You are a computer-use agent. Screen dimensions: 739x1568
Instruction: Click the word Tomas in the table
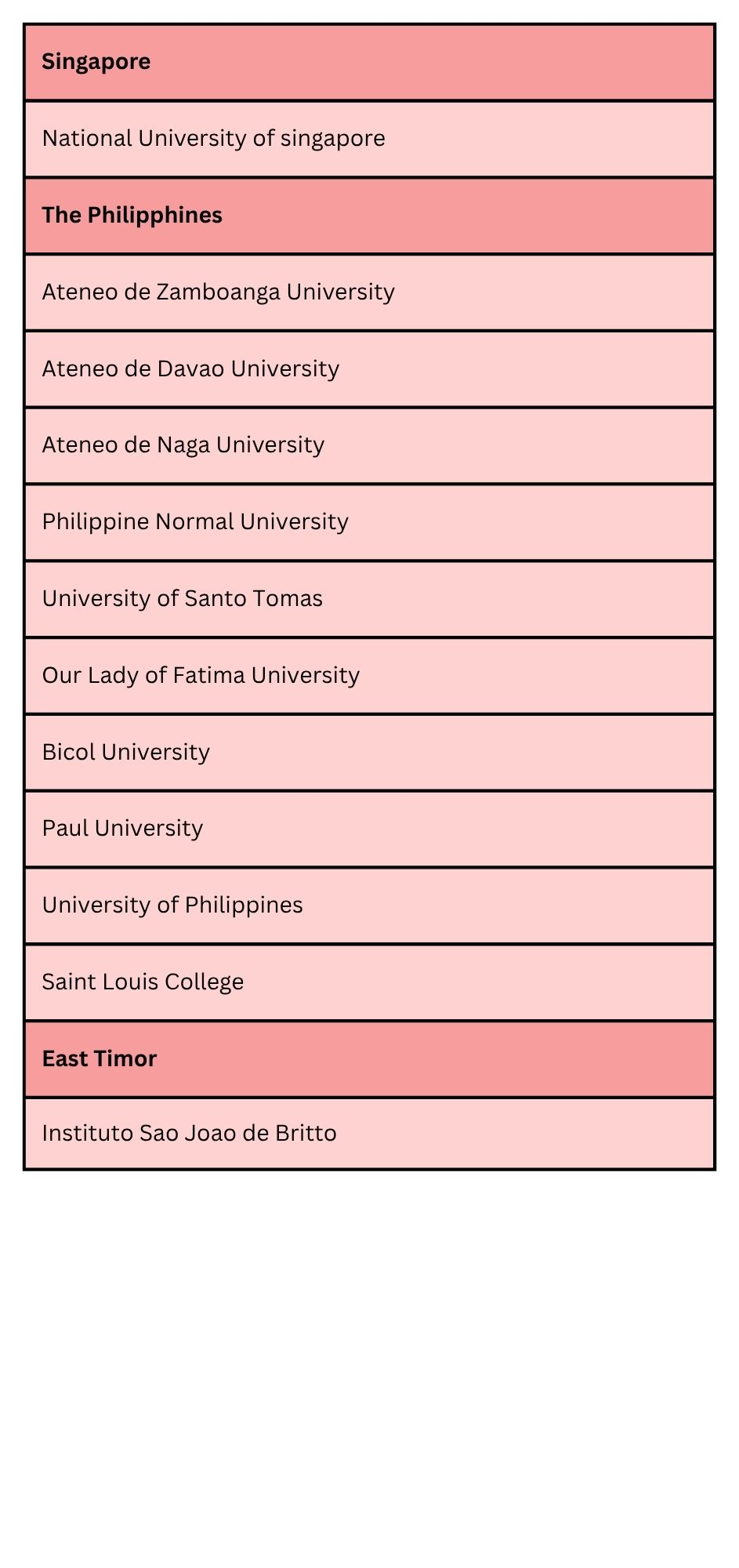point(292,599)
